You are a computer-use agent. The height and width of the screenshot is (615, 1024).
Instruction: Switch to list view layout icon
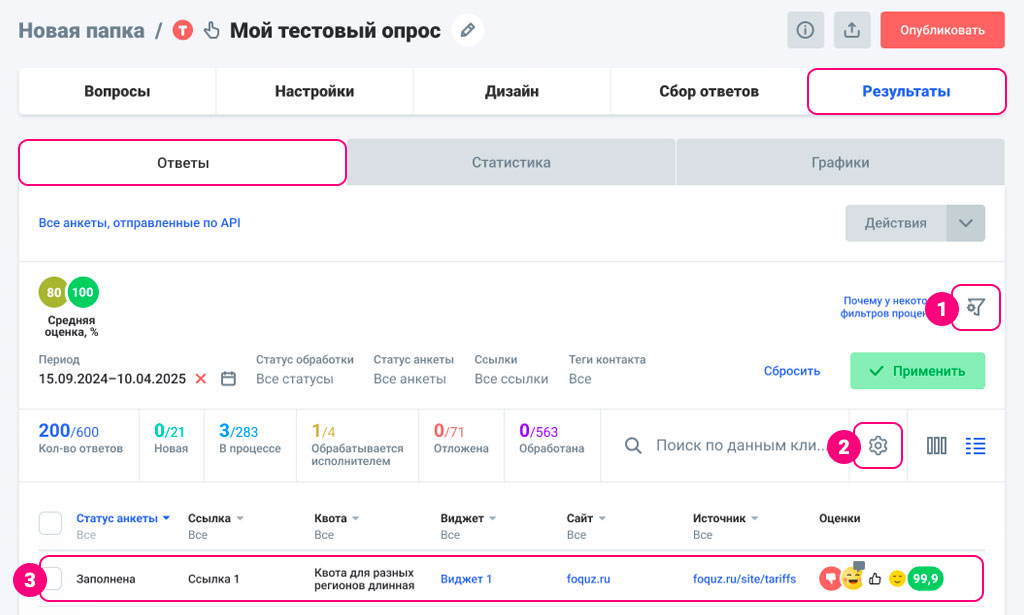click(x=975, y=446)
